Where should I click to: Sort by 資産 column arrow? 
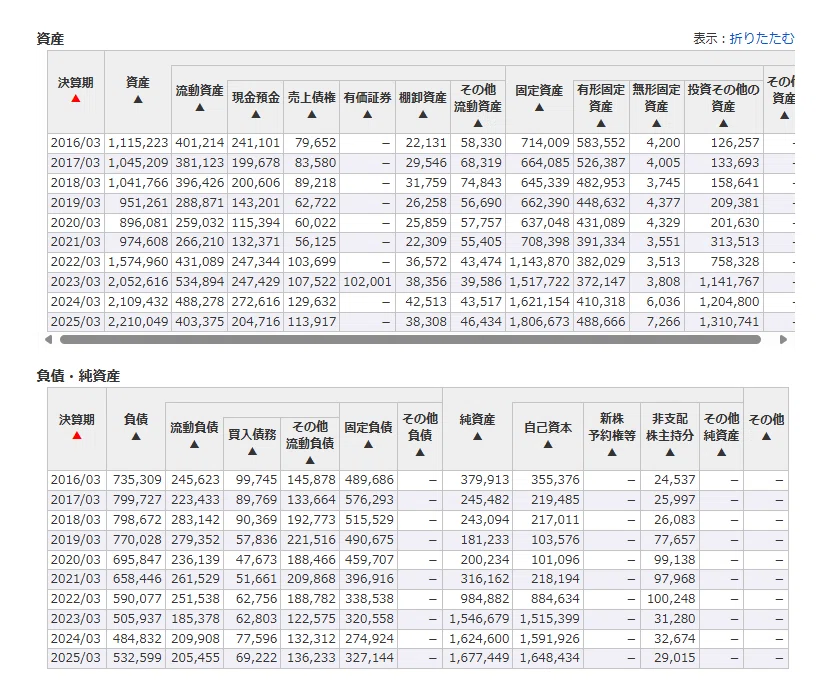[x=138, y=99]
